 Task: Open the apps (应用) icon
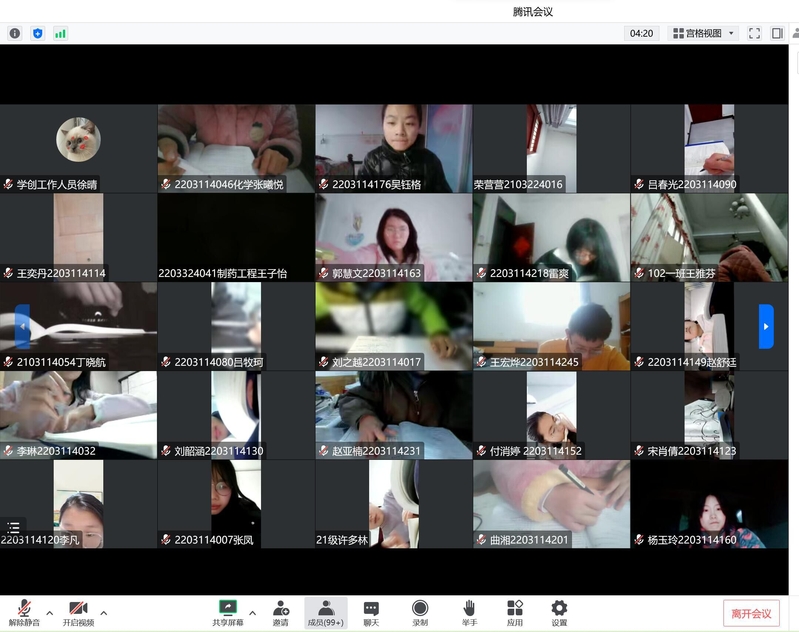(x=515, y=612)
